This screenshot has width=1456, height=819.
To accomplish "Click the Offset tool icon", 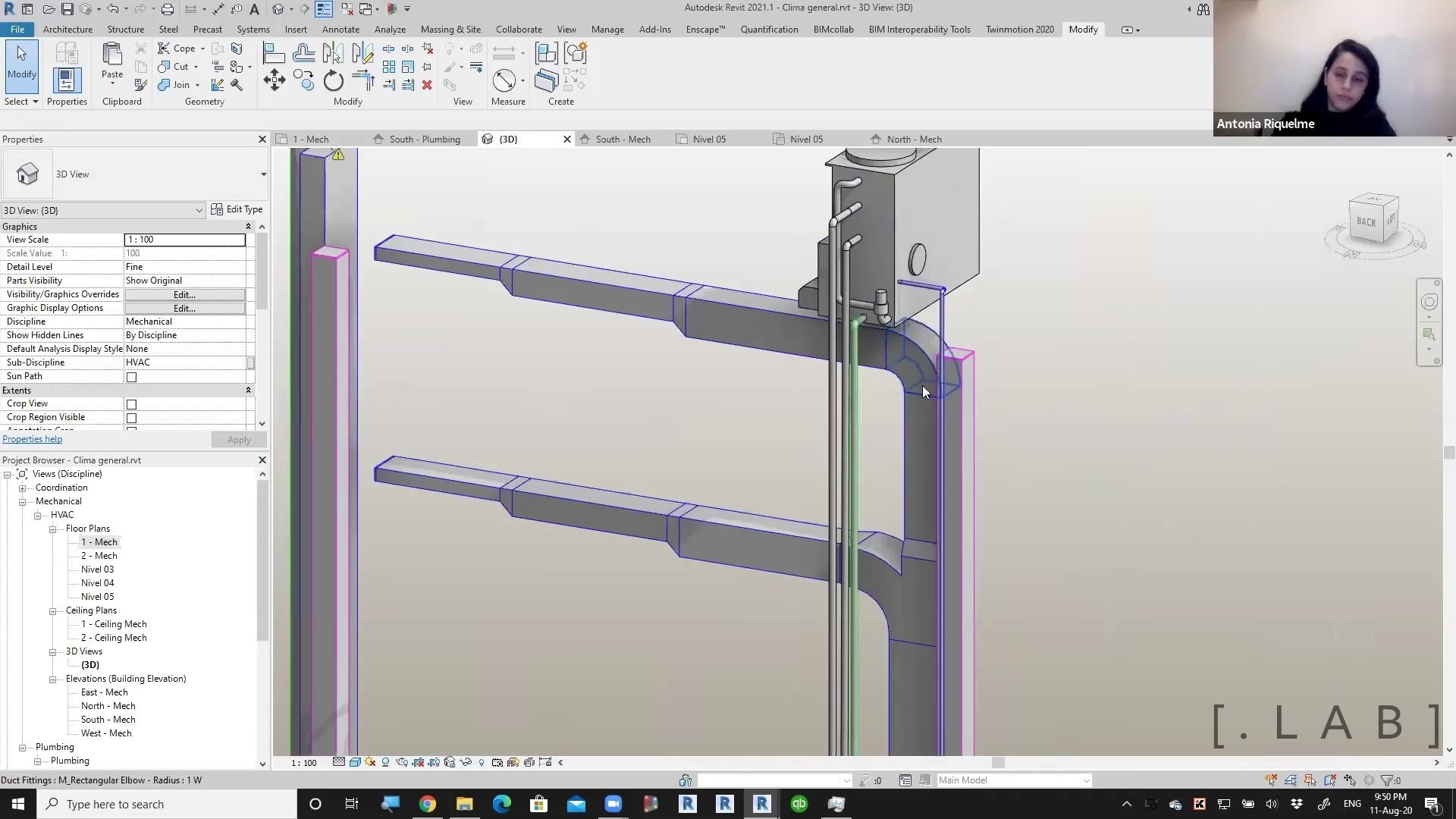I will click(x=303, y=53).
